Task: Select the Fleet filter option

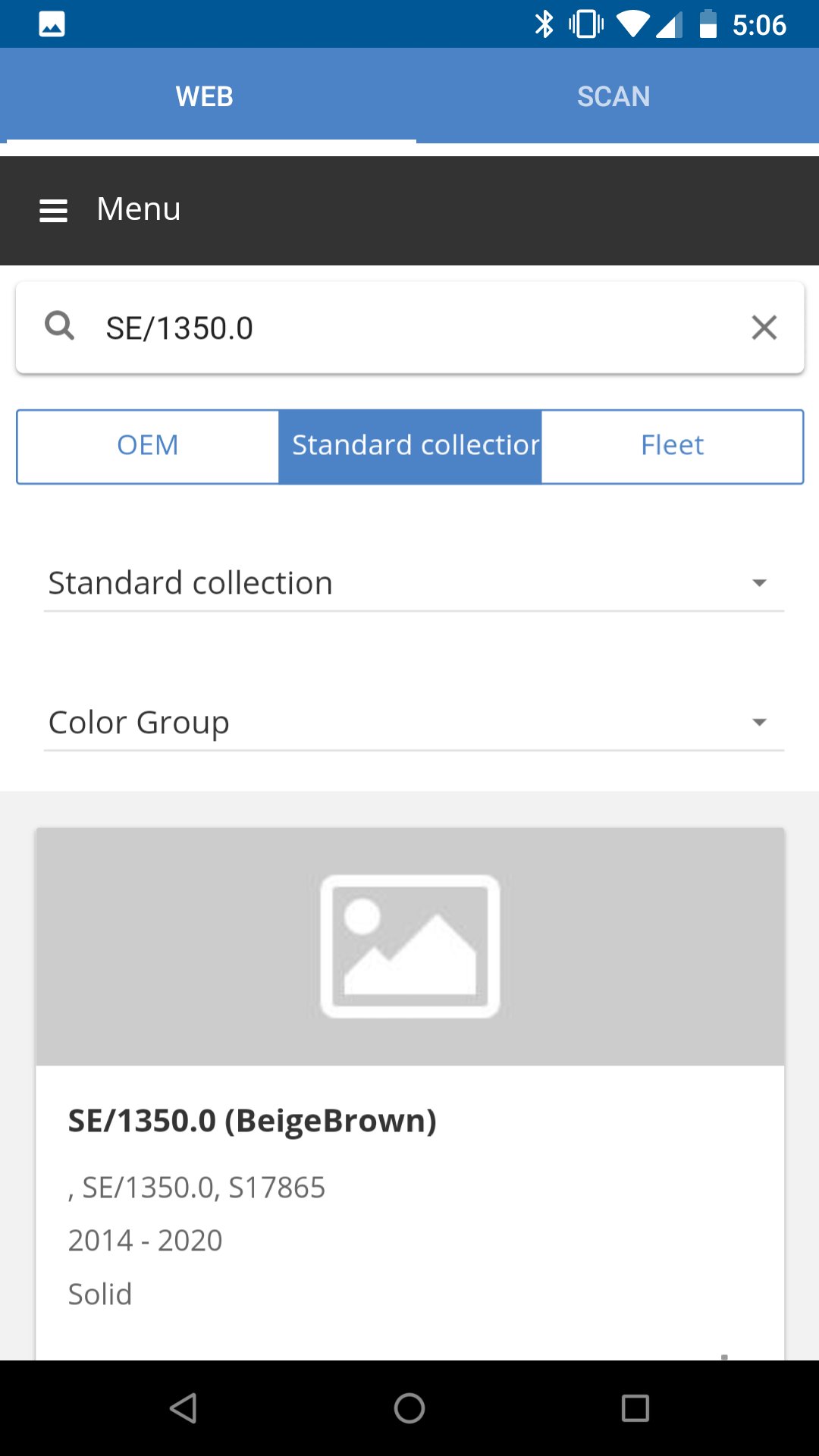Action: pyautogui.click(x=672, y=446)
